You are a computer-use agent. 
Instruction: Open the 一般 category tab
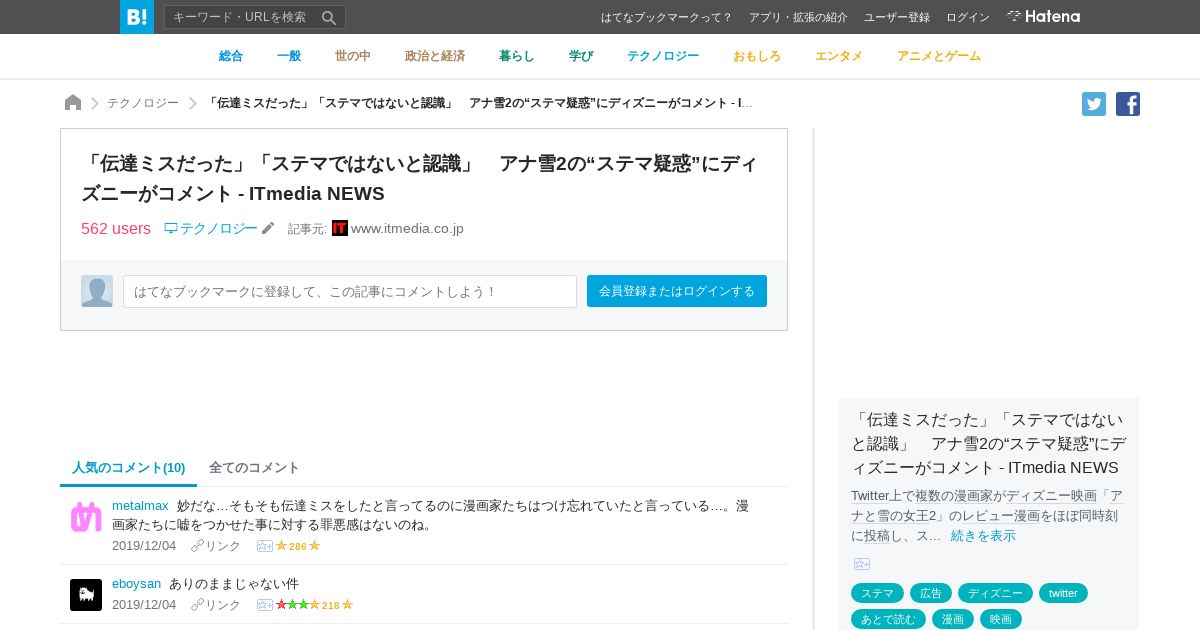click(289, 56)
